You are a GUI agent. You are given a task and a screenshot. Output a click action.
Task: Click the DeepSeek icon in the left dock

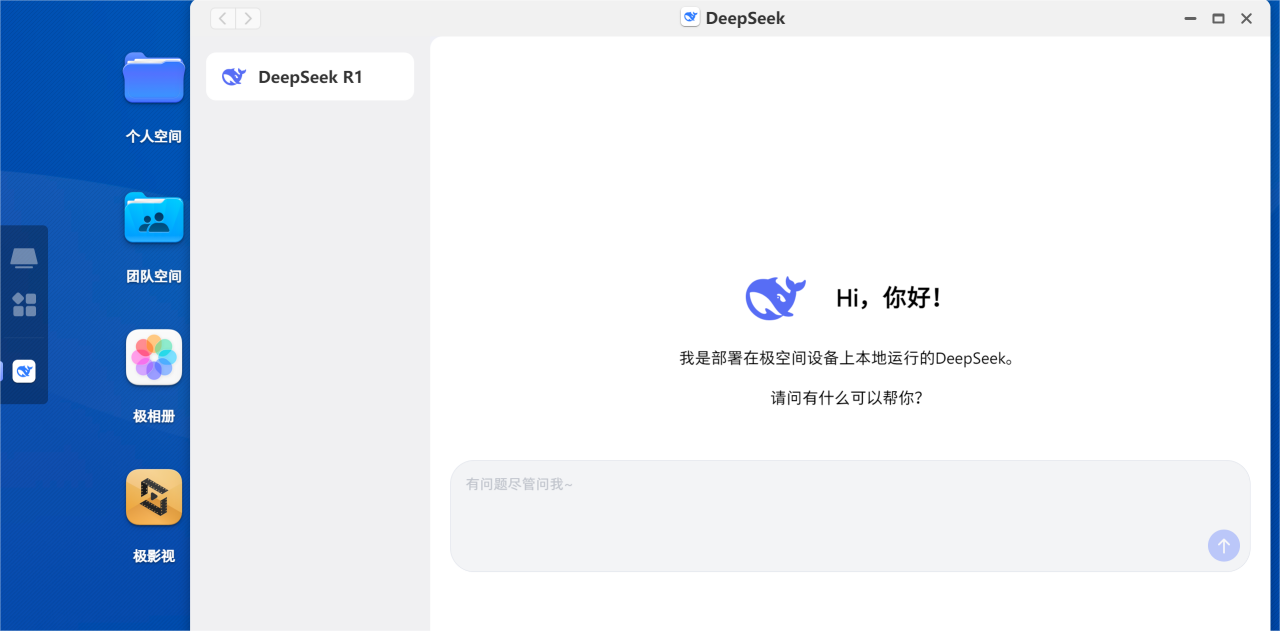tap(24, 371)
